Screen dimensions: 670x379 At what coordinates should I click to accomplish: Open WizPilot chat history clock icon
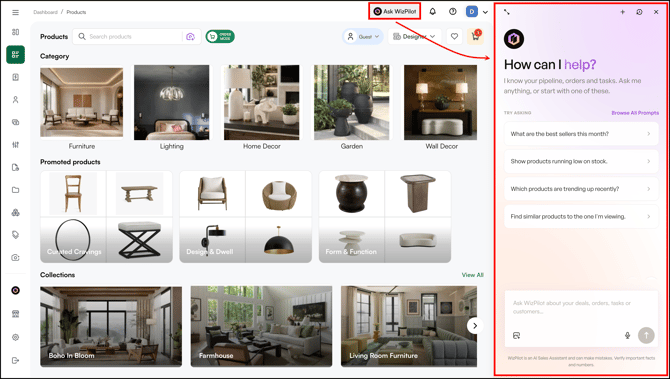tap(639, 12)
